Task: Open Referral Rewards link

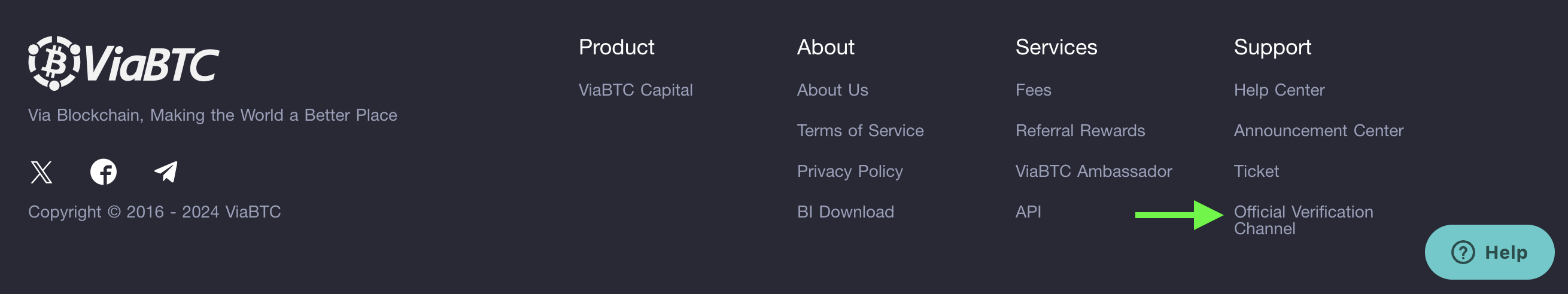Action: (x=1080, y=131)
